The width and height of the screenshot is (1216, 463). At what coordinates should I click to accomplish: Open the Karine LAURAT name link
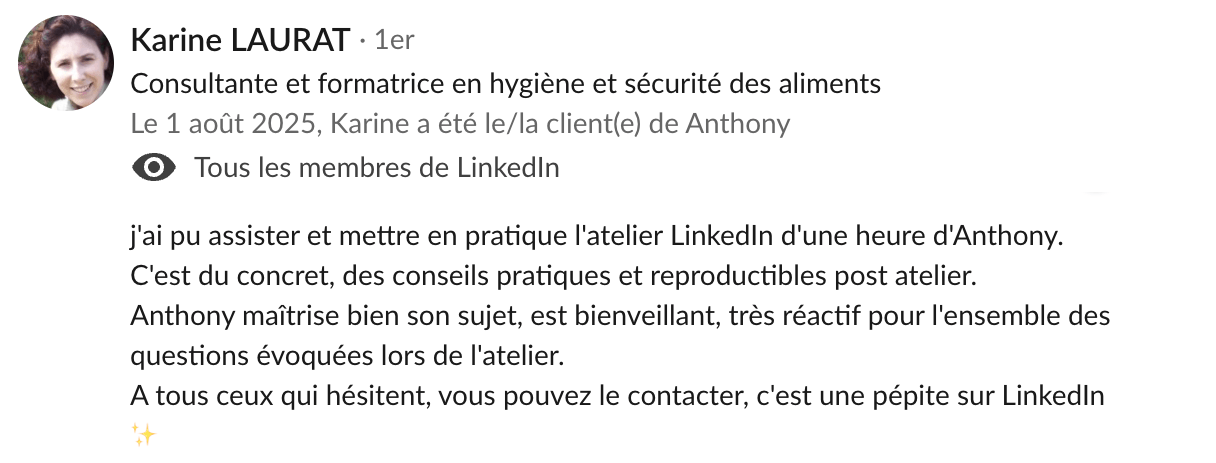click(240, 41)
